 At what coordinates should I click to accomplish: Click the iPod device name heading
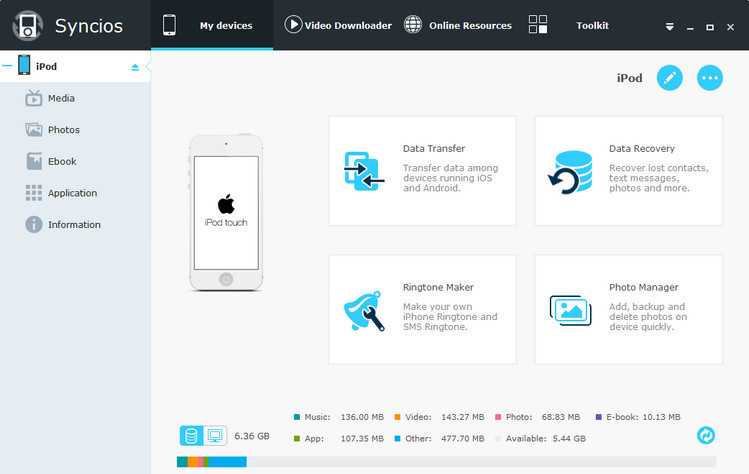(630, 78)
